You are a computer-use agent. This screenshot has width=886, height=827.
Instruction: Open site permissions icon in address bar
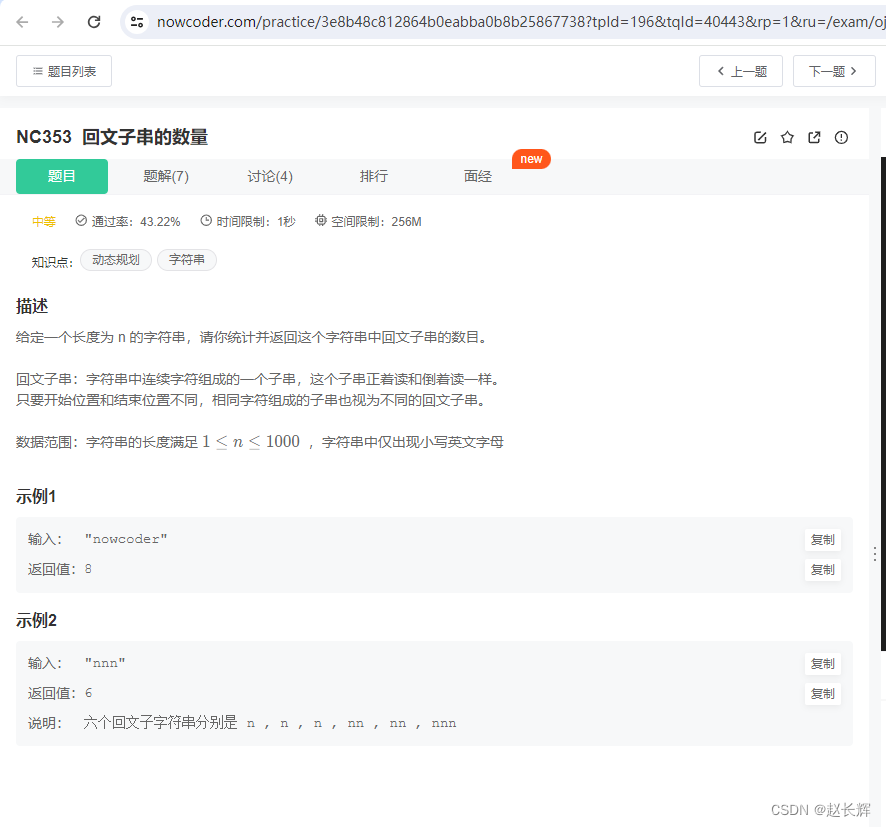[136, 21]
